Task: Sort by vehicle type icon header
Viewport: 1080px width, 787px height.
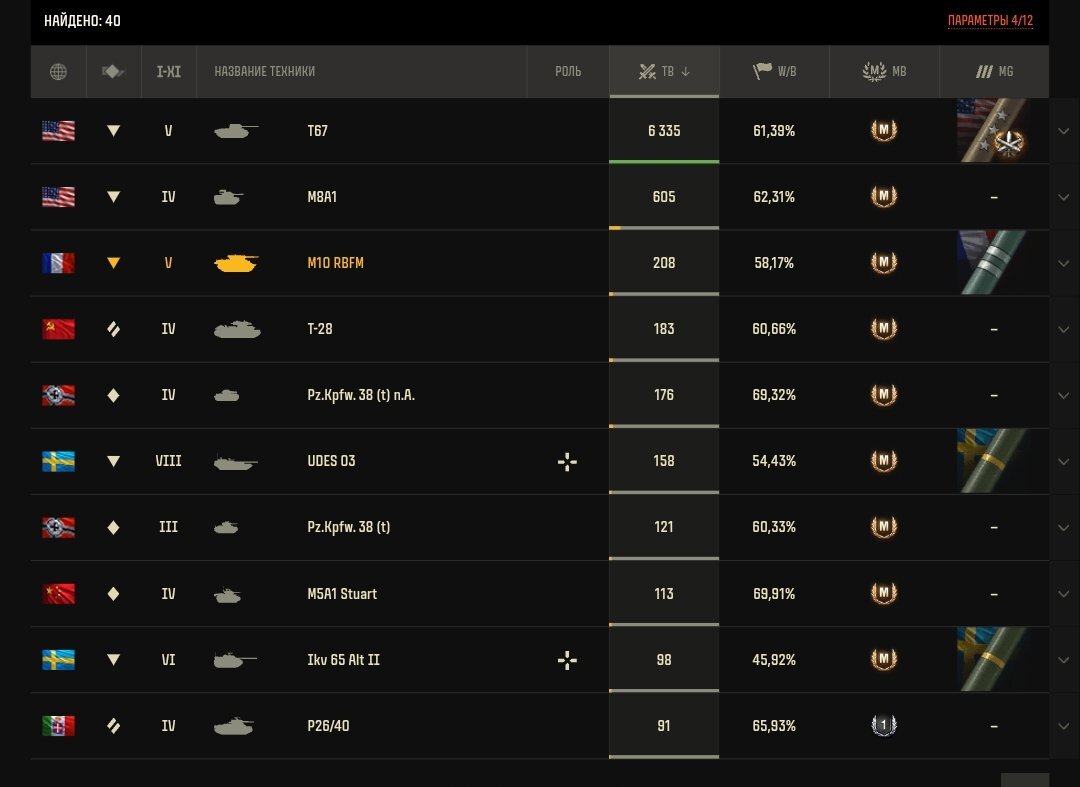Action: pyautogui.click(x=114, y=72)
